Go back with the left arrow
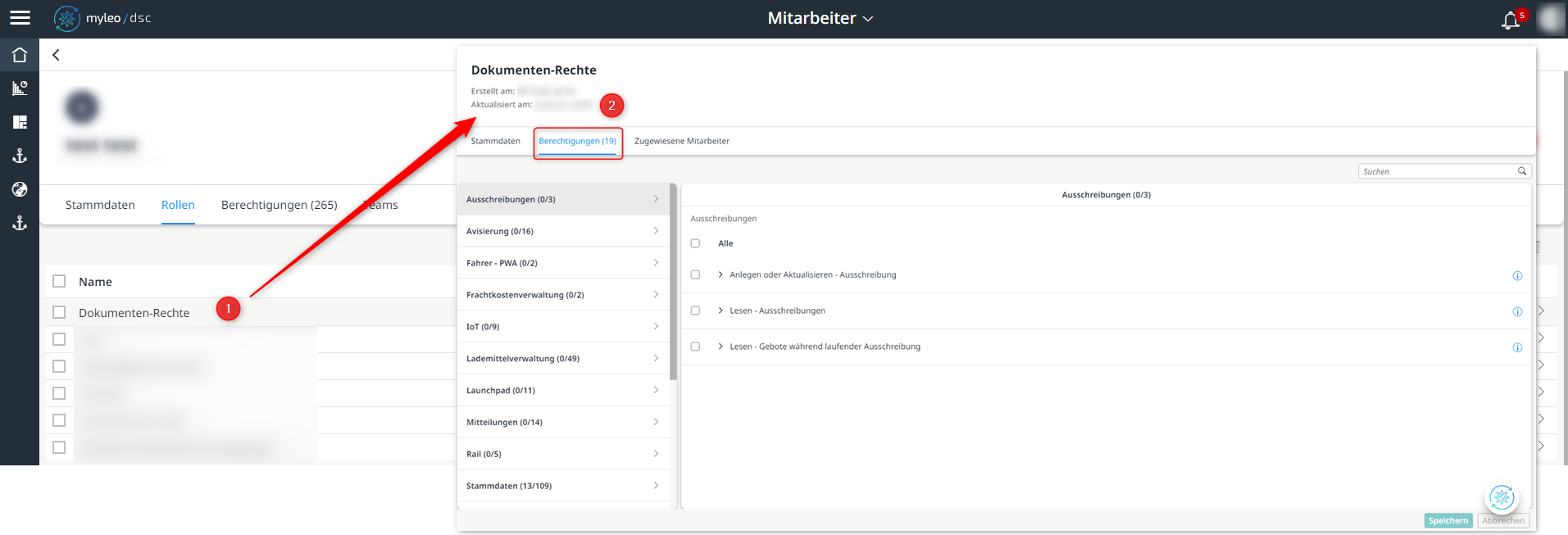 (x=56, y=55)
